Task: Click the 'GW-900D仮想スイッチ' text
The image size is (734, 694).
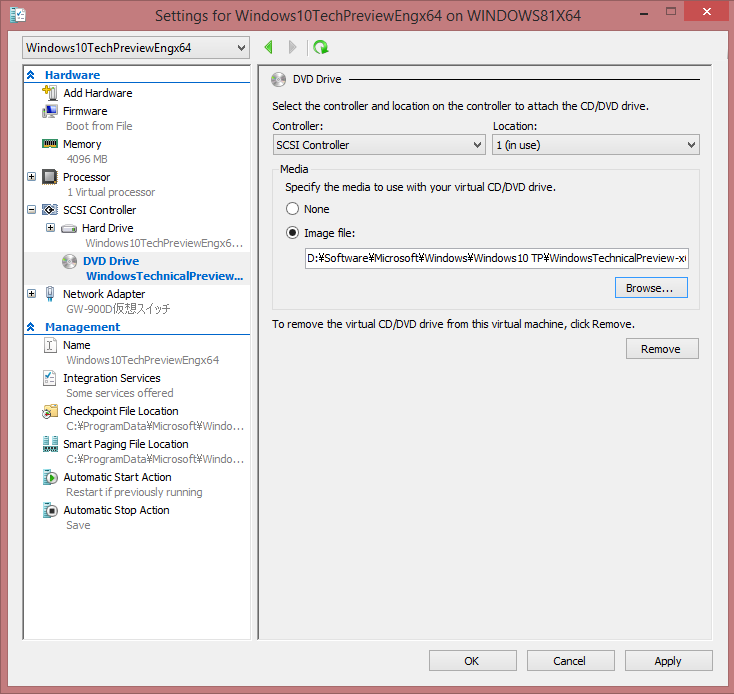Action: click(118, 309)
